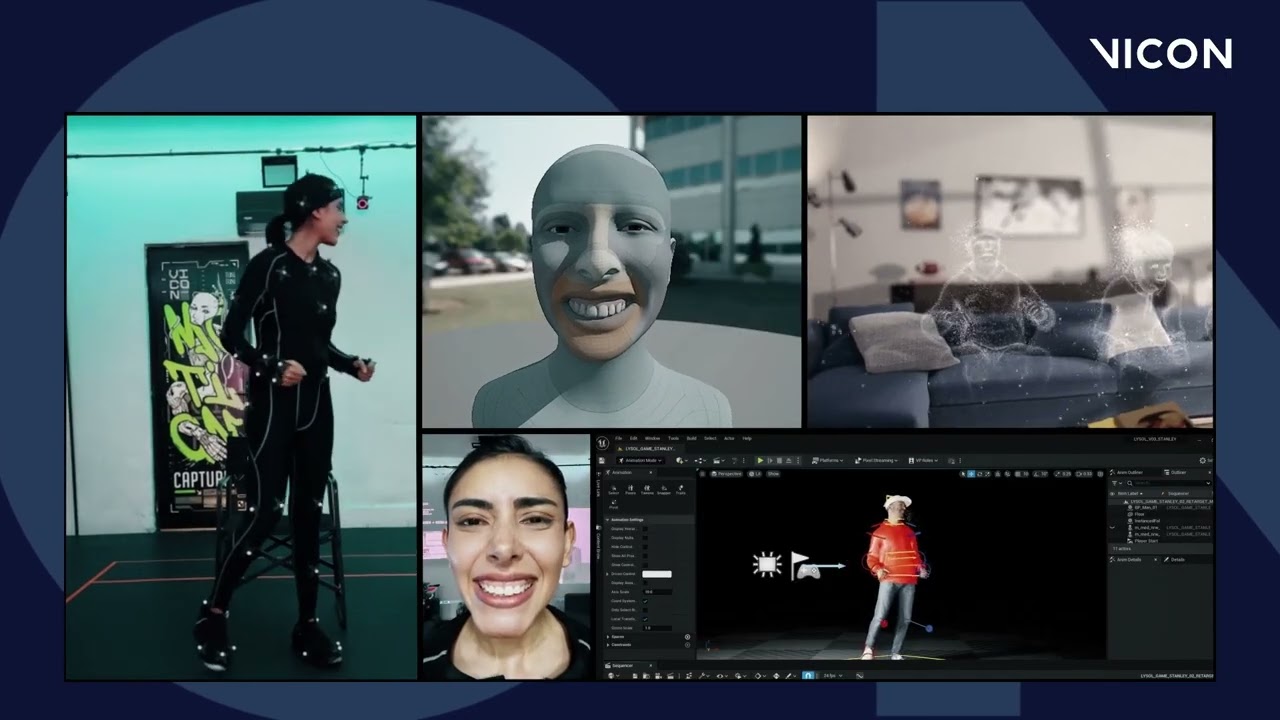1280x720 pixels.
Task: Click the Save icon in main toolbar
Action: pyautogui.click(x=601, y=461)
